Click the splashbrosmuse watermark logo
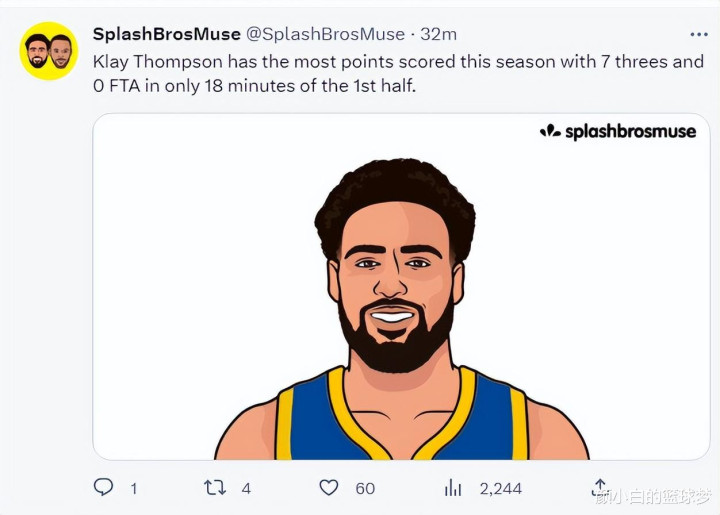Screen dimensions: 720x515 [x=618, y=132]
